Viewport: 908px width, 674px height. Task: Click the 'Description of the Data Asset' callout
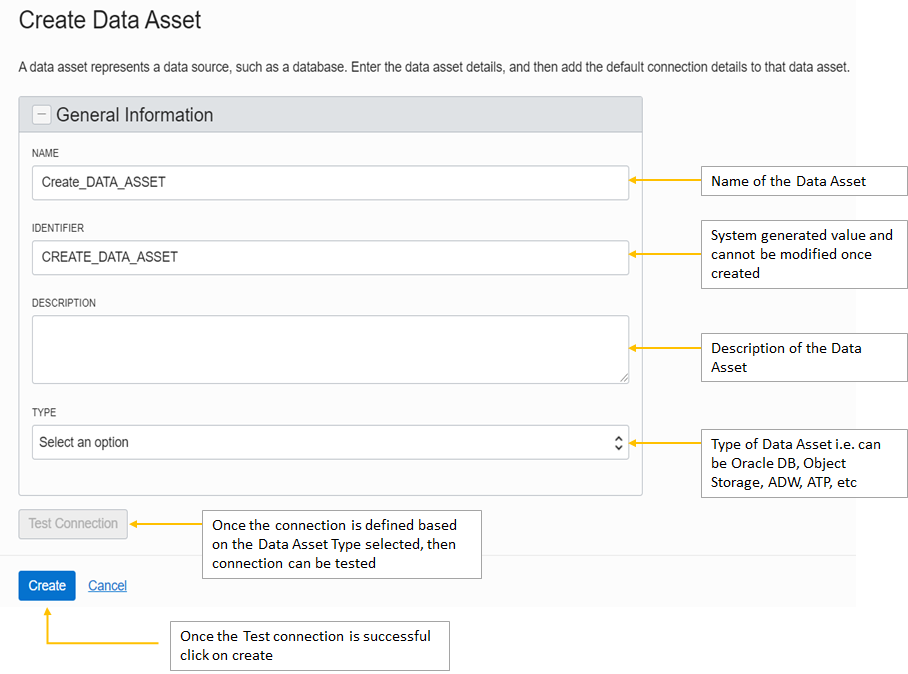803,357
